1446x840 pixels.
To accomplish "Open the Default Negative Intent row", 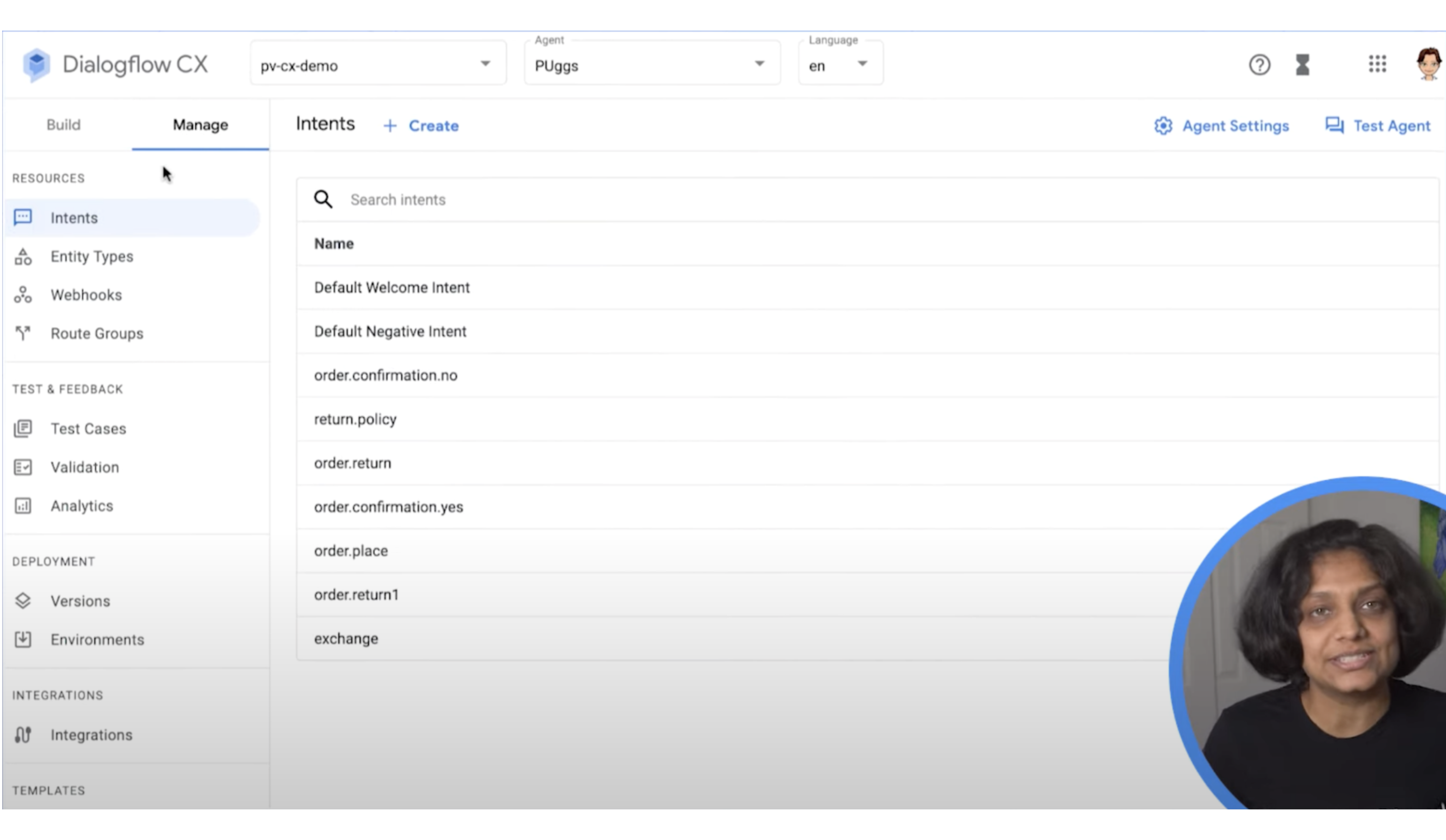I will point(868,331).
